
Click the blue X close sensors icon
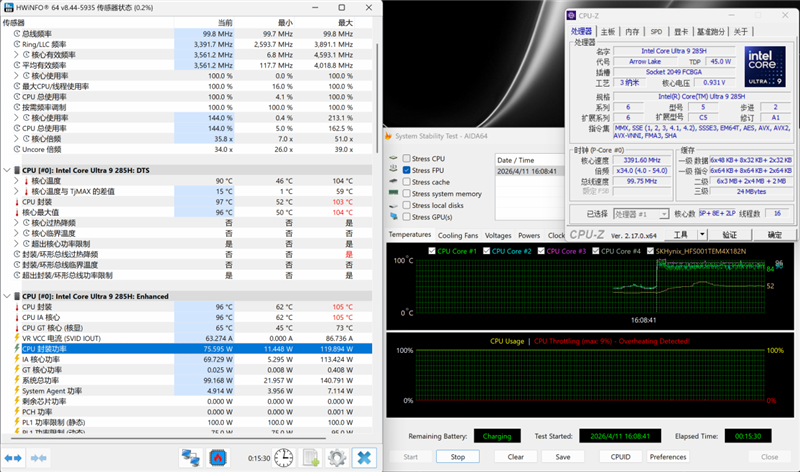tap(364, 458)
